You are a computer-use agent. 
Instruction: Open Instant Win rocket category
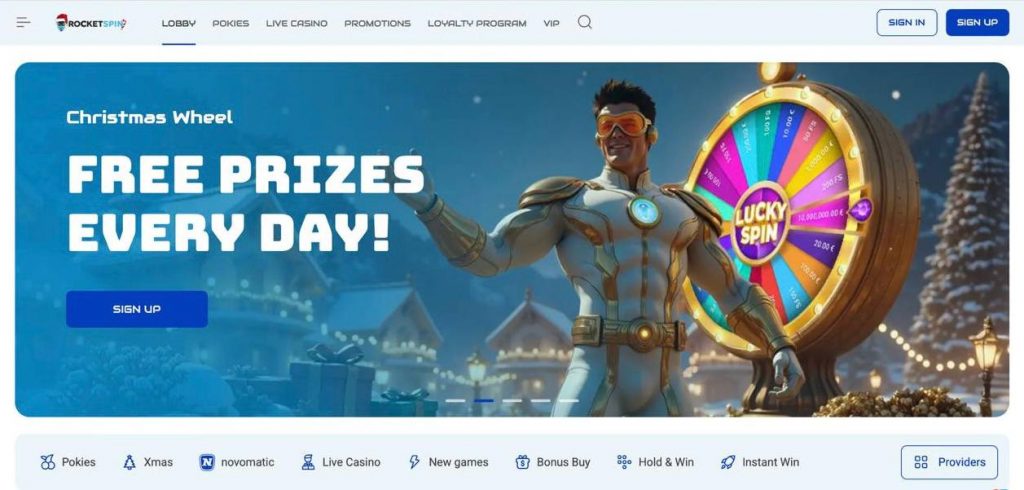coord(760,463)
